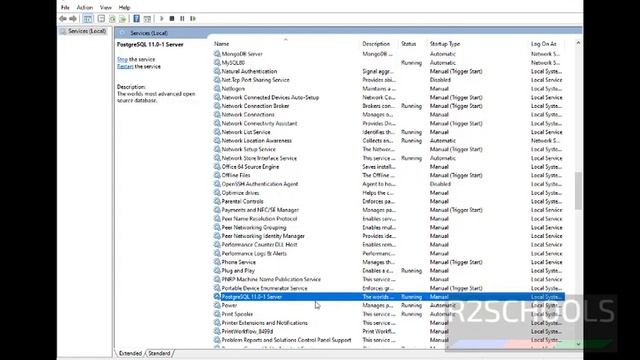The image size is (640, 360).
Task: Click the Restart the service link
Action: [125, 67]
